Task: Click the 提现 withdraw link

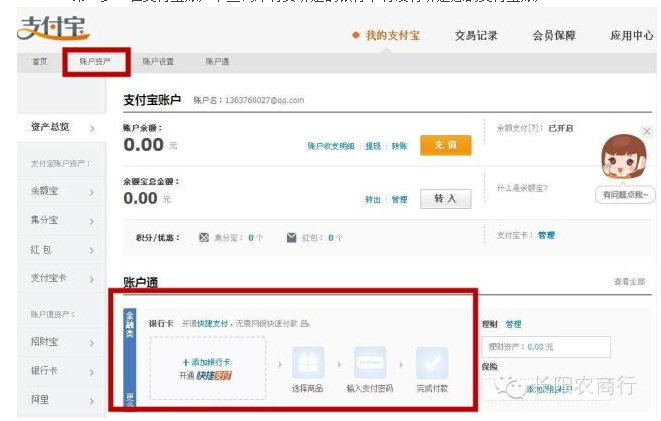Action: [x=373, y=146]
